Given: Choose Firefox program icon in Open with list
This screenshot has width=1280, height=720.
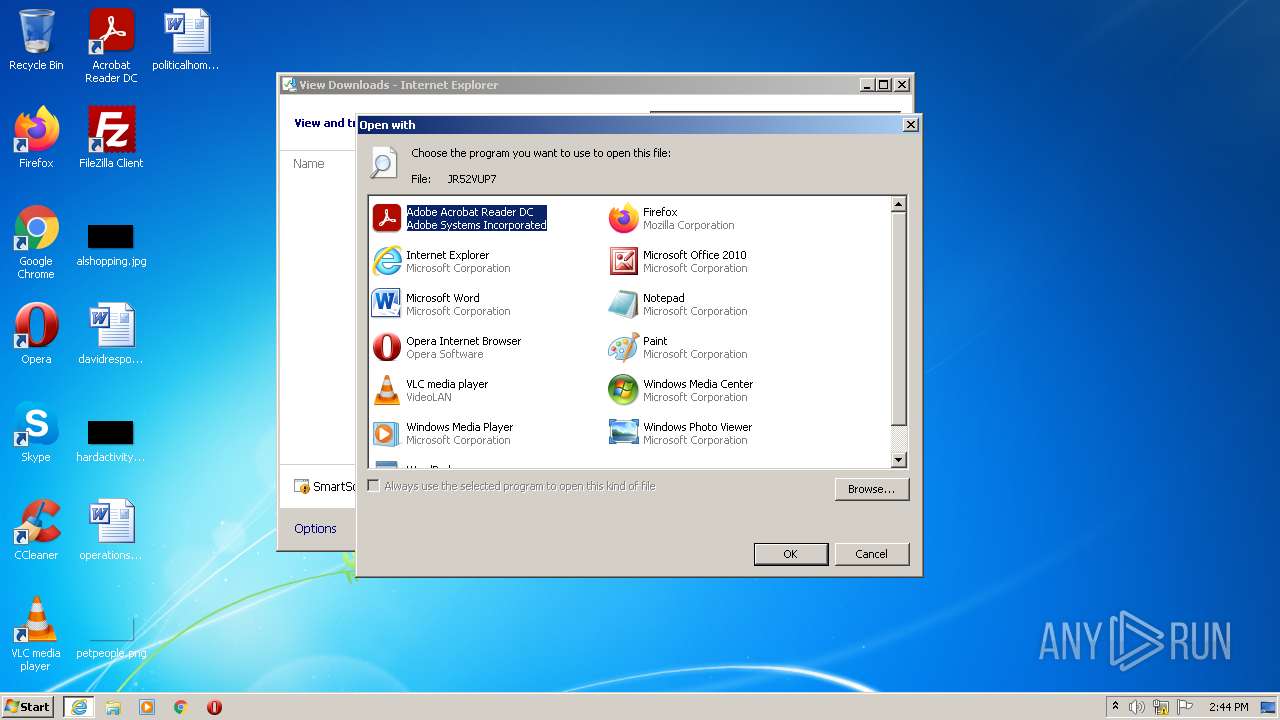Looking at the screenshot, I should [623, 218].
